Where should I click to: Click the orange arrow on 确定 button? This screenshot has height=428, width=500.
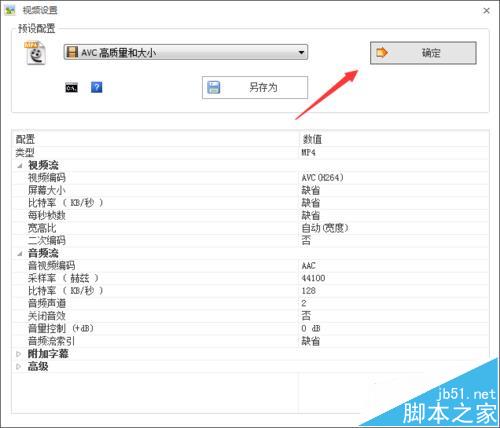coord(382,53)
